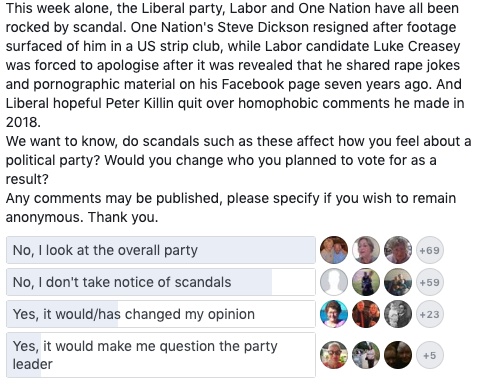
Task: Open black-and-white avatar on changed opinion row
Action: point(398,314)
